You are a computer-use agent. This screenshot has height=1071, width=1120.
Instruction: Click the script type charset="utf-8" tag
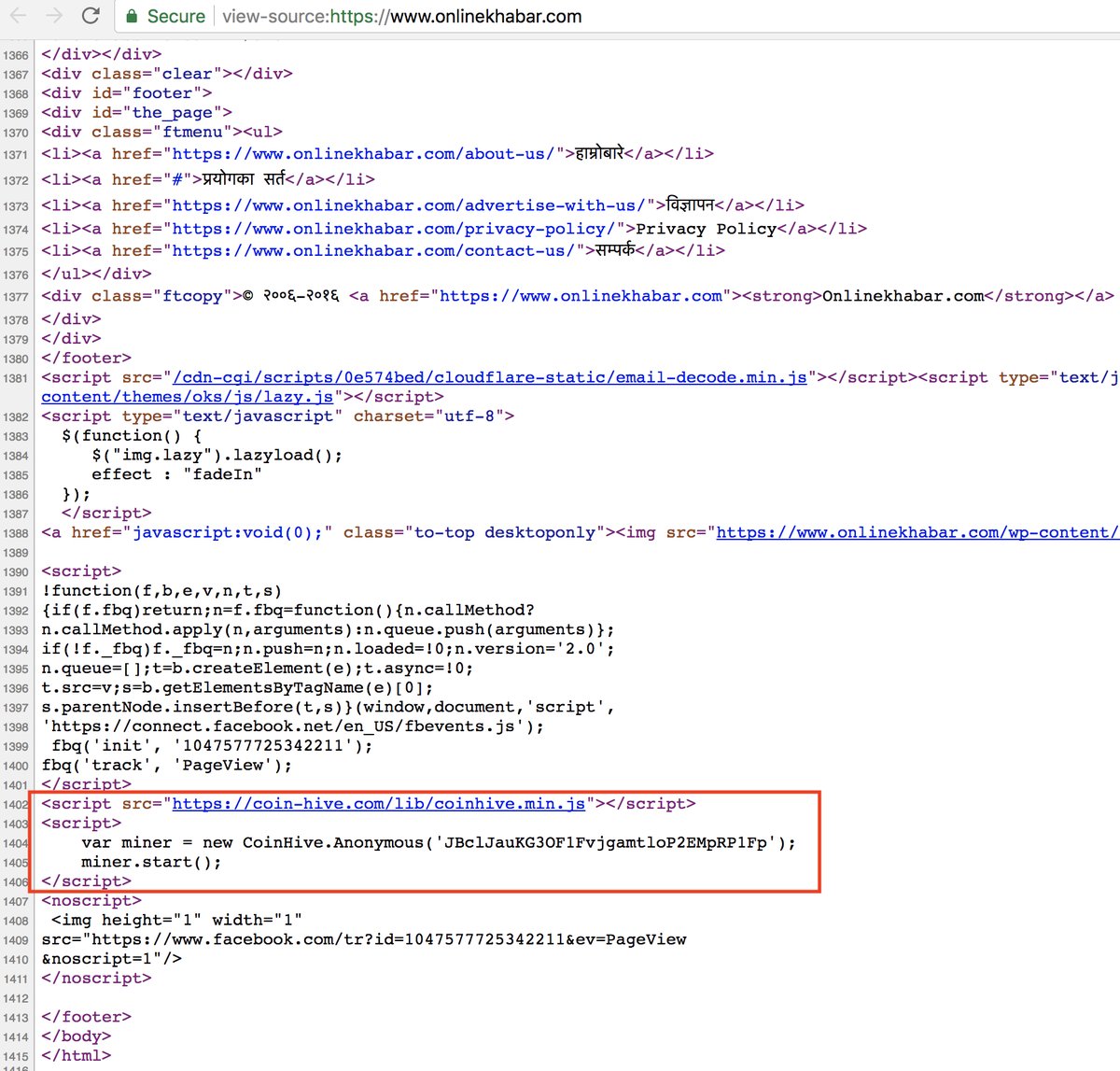coord(278,416)
